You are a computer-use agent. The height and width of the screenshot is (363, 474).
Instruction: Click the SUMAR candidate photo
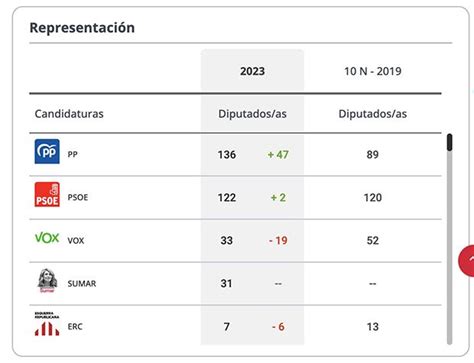point(47,281)
